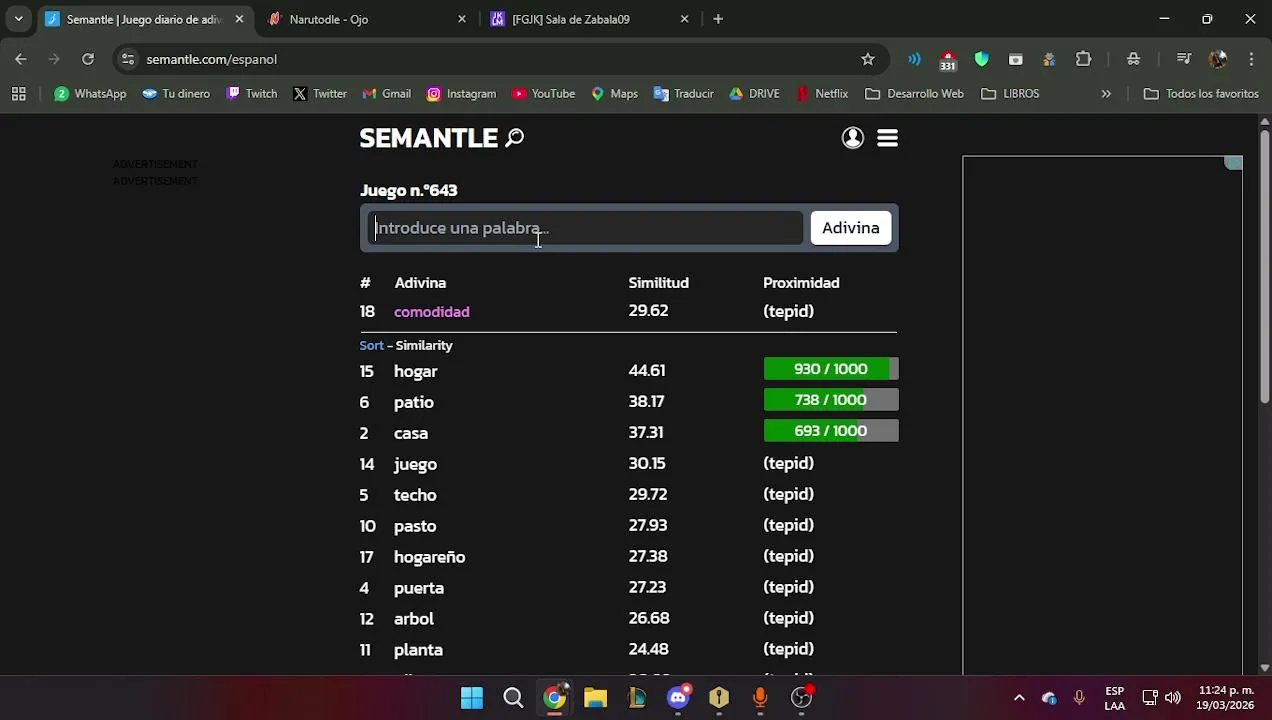1272x720 pixels.
Task: Close the Narutodle - Ojo tab
Action: click(x=461, y=19)
